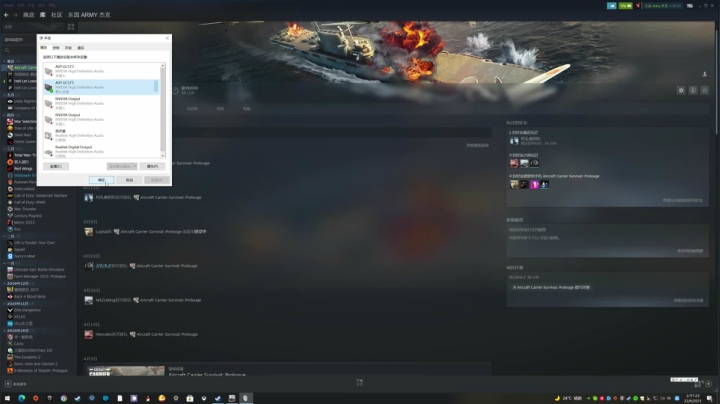Open the Steam 社区 (Community) menu
Screen dimensions: 720x404
pyautogui.click(x=56, y=15)
